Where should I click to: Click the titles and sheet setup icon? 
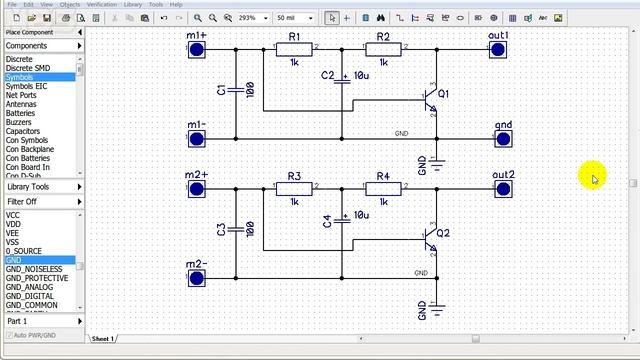[96, 18]
